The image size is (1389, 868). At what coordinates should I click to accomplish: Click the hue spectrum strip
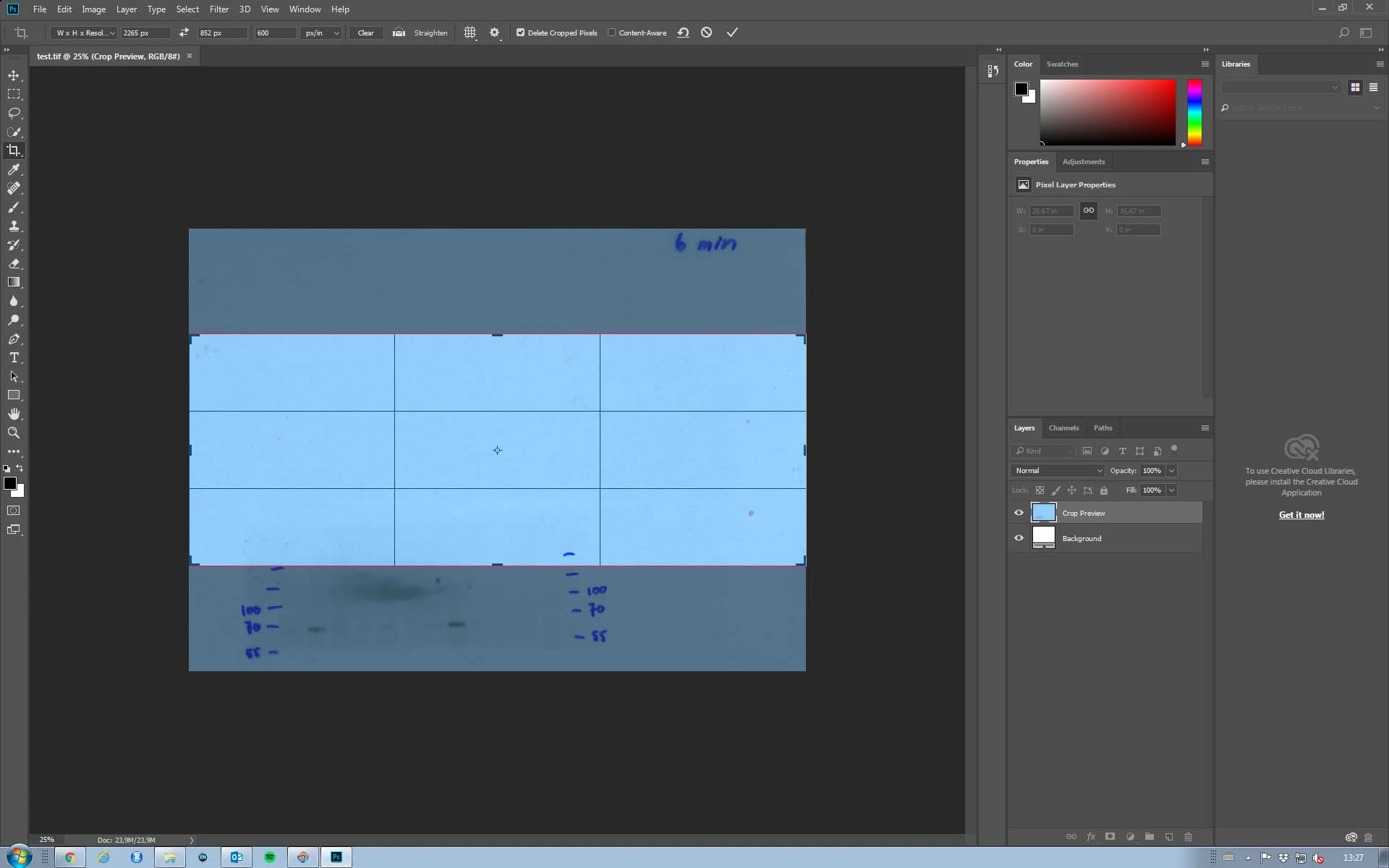click(1194, 112)
